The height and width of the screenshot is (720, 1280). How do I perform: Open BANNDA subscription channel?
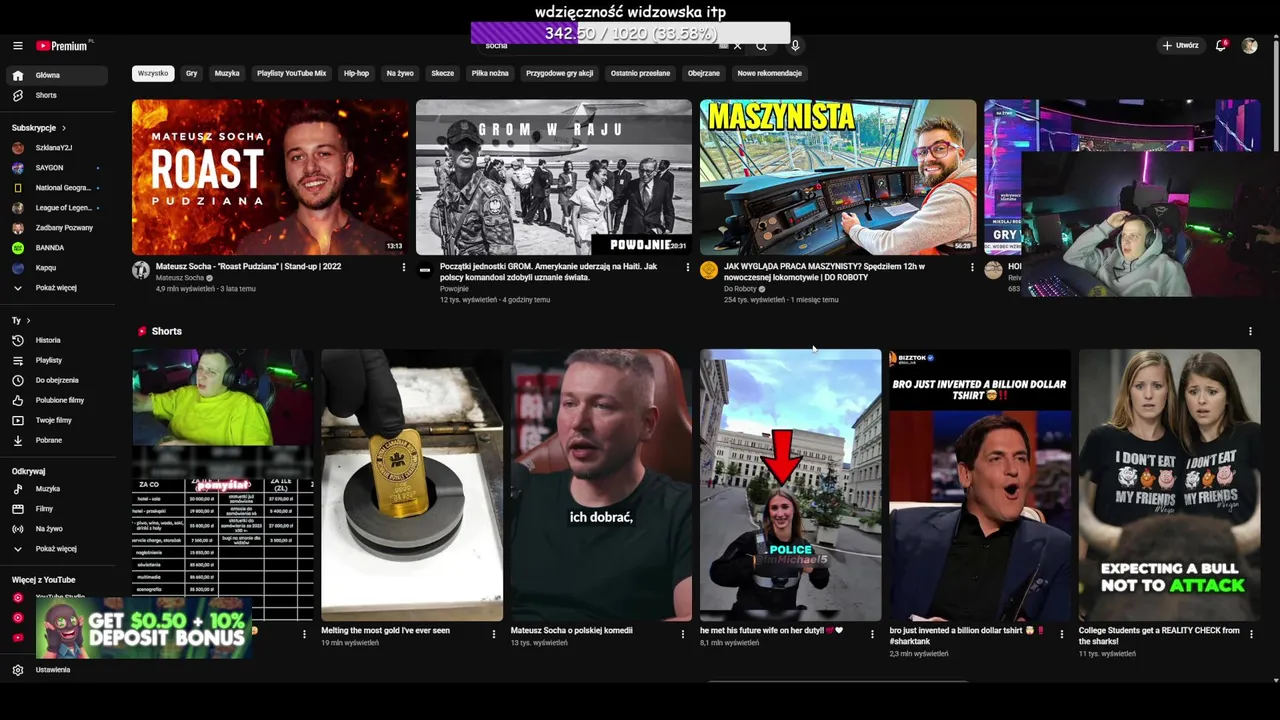pos(57,248)
